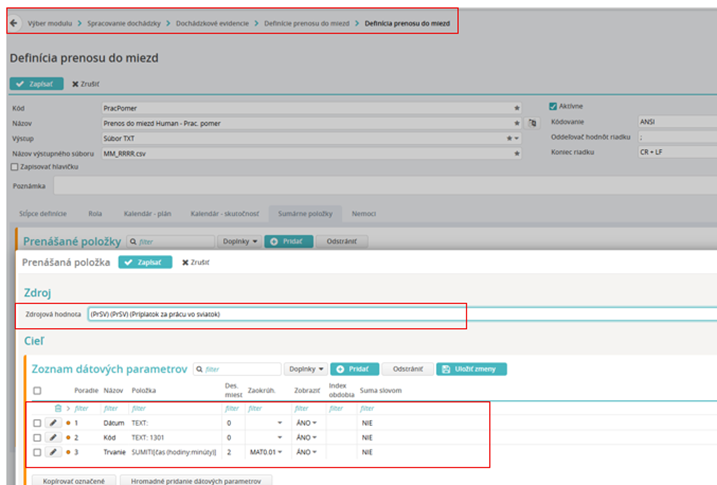Click the Uložiť zmeny save button
The image size is (717, 485).
(x=471, y=369)
